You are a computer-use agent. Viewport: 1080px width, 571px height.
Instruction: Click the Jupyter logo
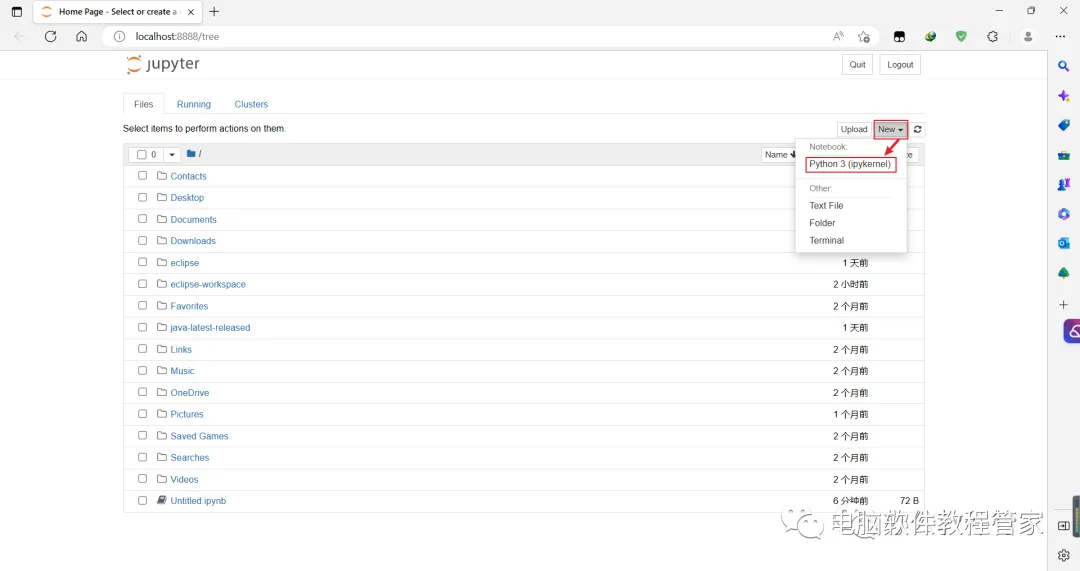click(163, 64)
